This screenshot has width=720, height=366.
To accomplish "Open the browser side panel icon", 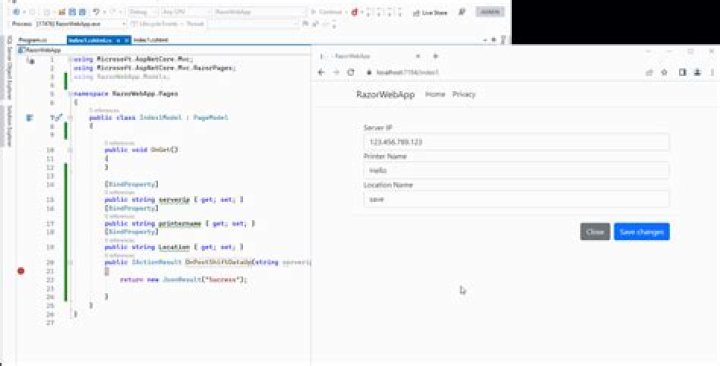I will tap(682, 73).
